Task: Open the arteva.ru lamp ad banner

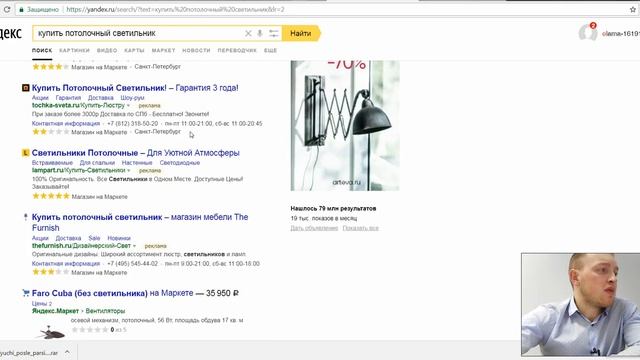Action: tap(345, 125)
